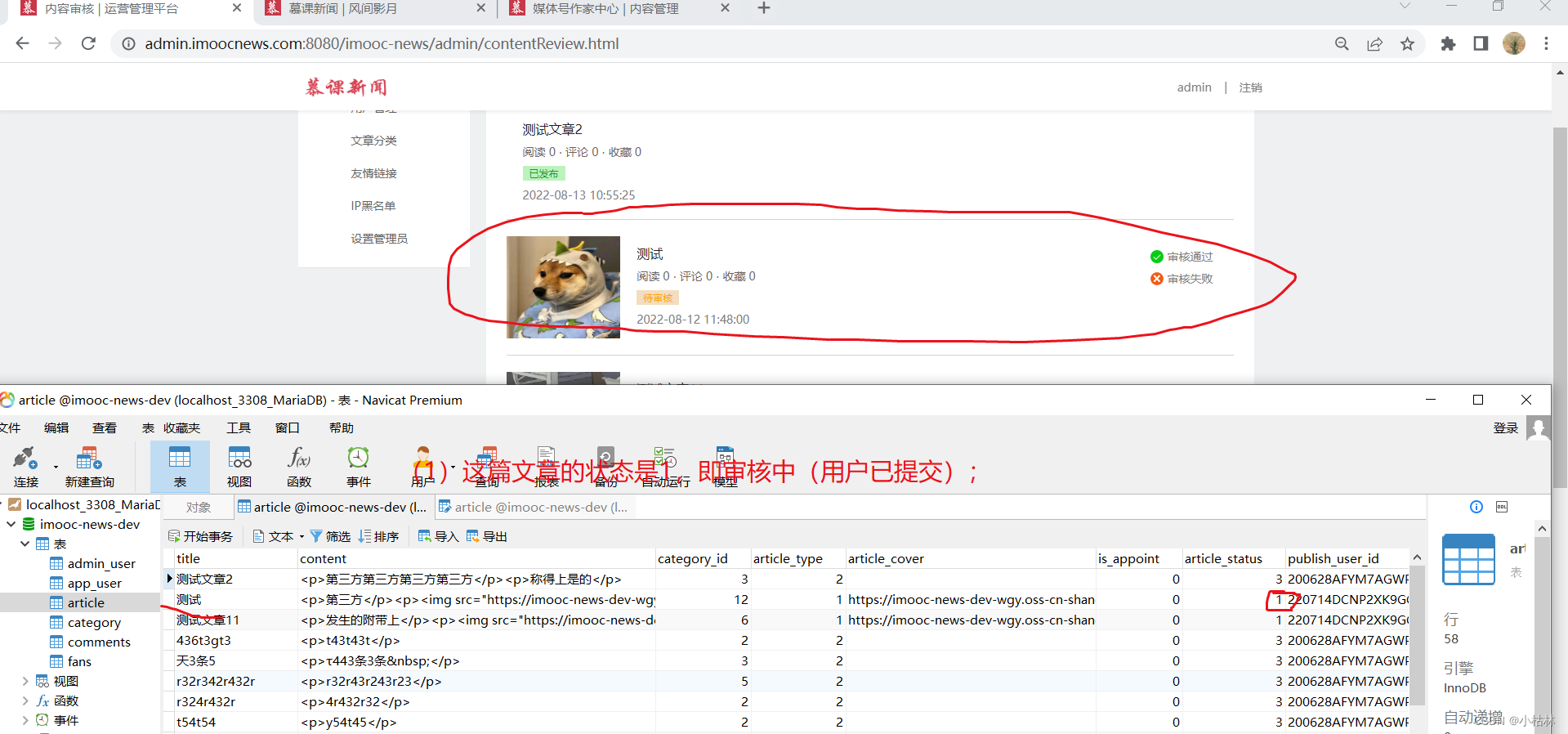Open the browser extensions puzzle icon
Screen dimensions: 1568x734
click(1448, 44)
